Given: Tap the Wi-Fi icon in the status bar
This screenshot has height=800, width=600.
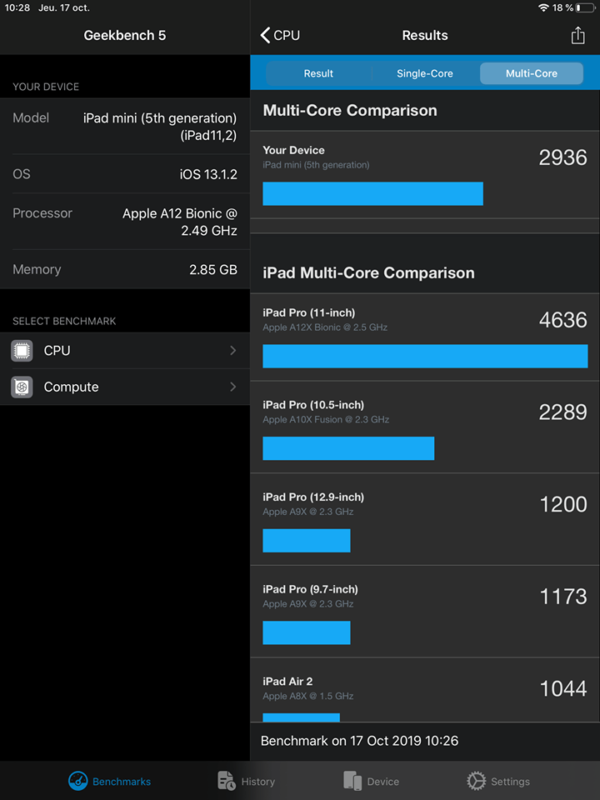Looking at the screenshot, I should [543, 8].
